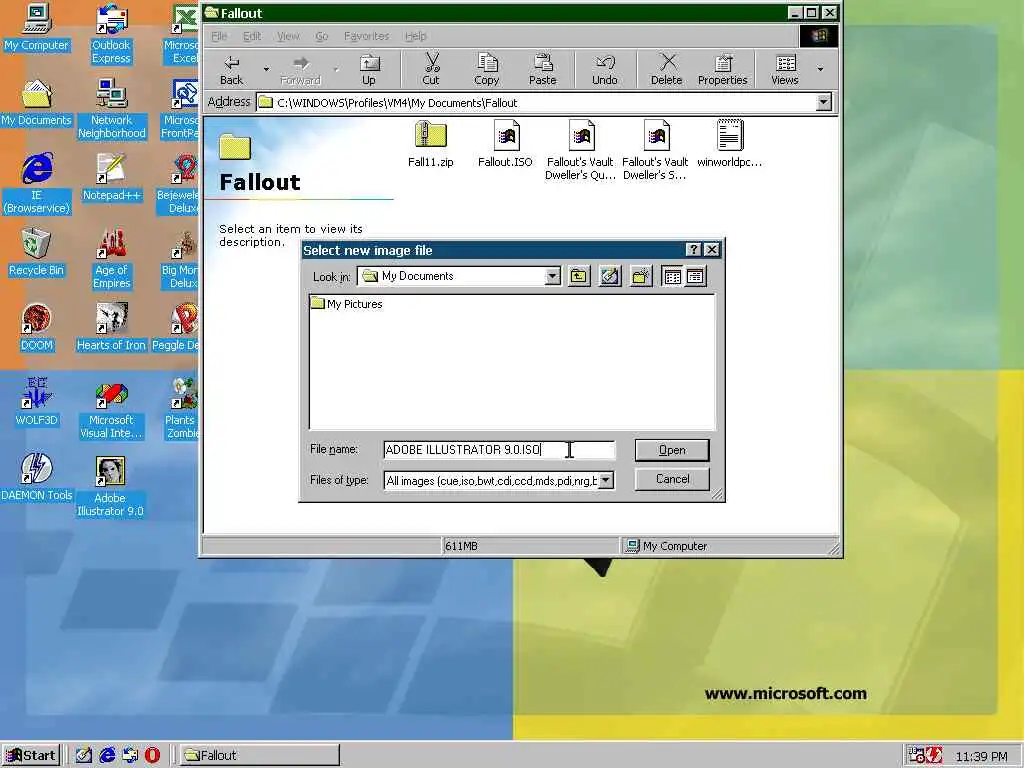
Task: Click Copy toolbar button
Action: pyautogui.click(x=487, y=70)
